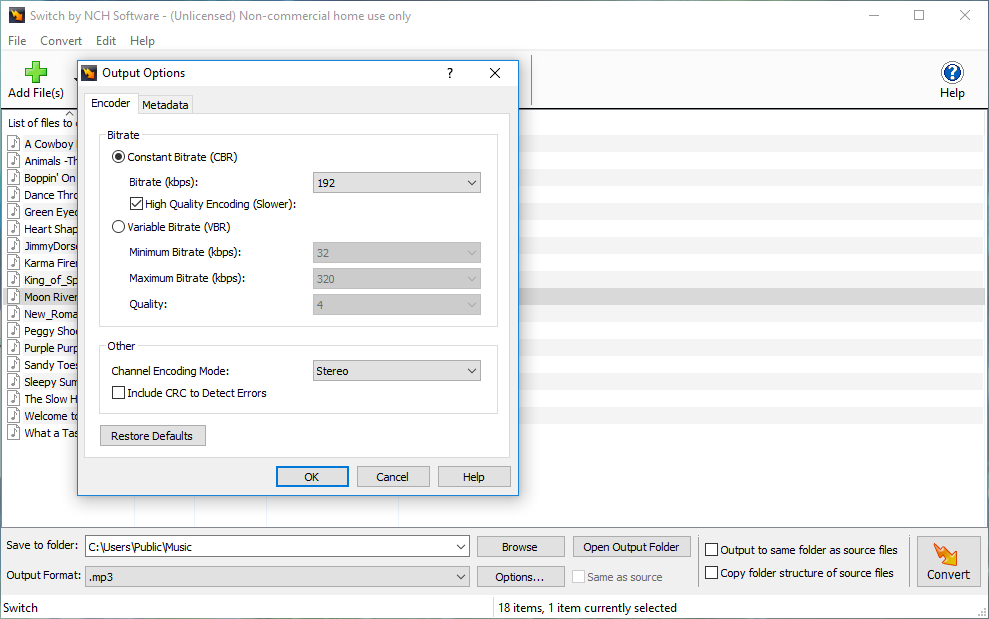Click the Open Output Folder button
The height and width of the screenshot is (619, 989).
tap(631, 546)
